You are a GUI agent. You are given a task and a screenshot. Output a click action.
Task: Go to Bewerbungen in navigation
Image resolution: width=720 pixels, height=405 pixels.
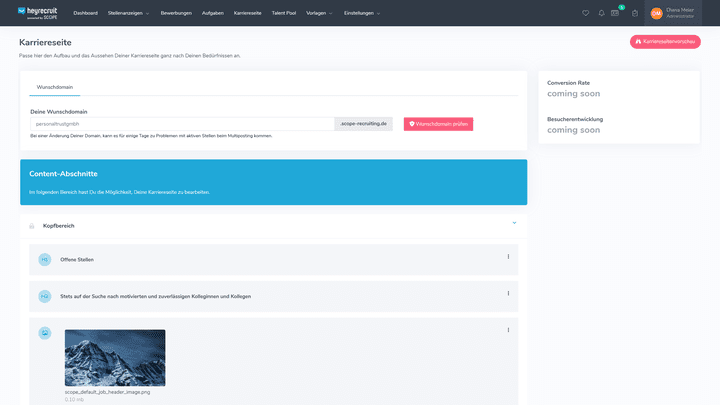175,13
